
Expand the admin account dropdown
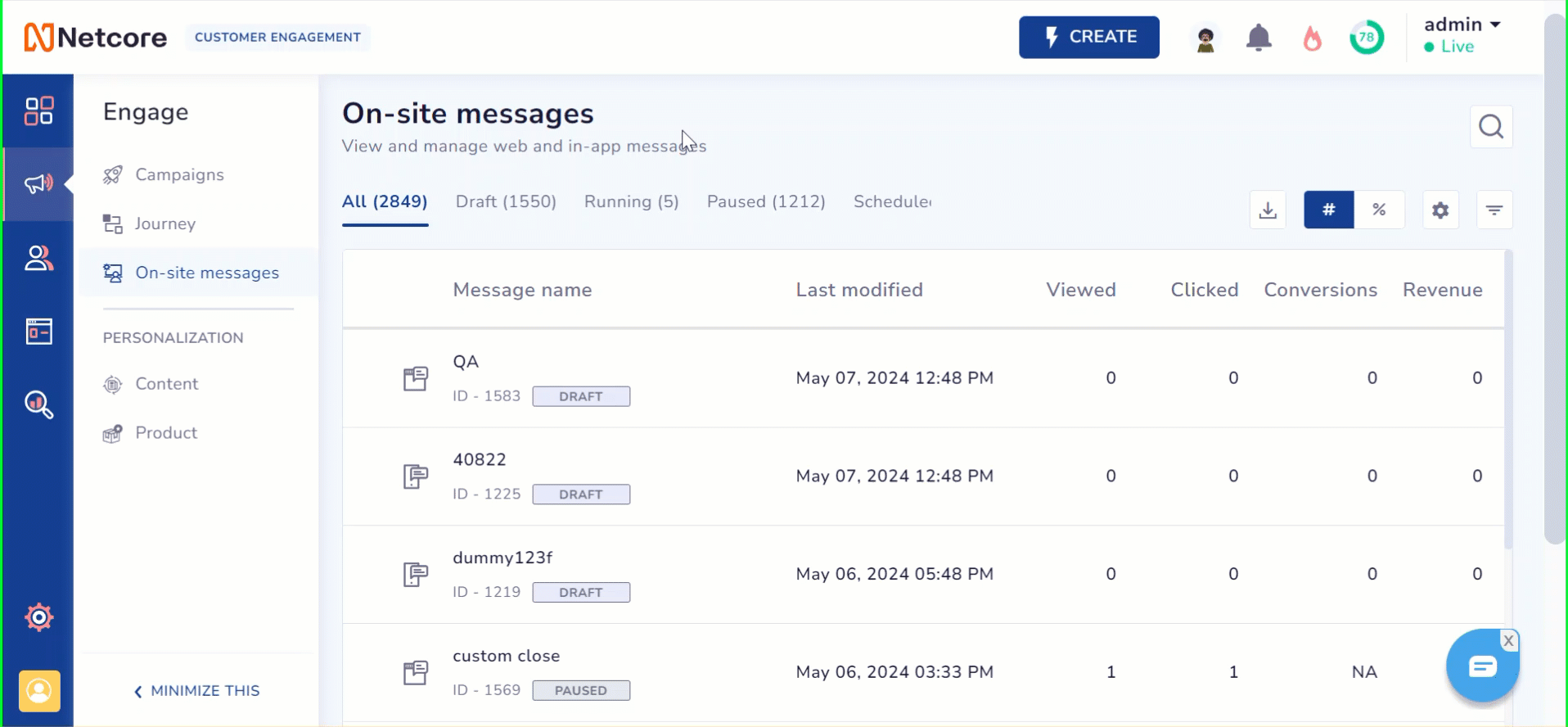1462,25
